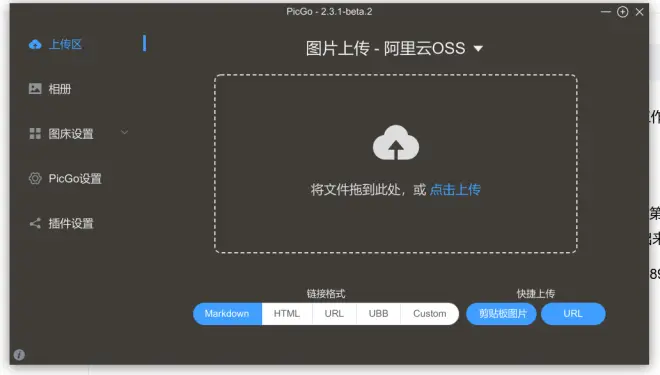Click the plus circle window icon

click(x=623, y=12)
